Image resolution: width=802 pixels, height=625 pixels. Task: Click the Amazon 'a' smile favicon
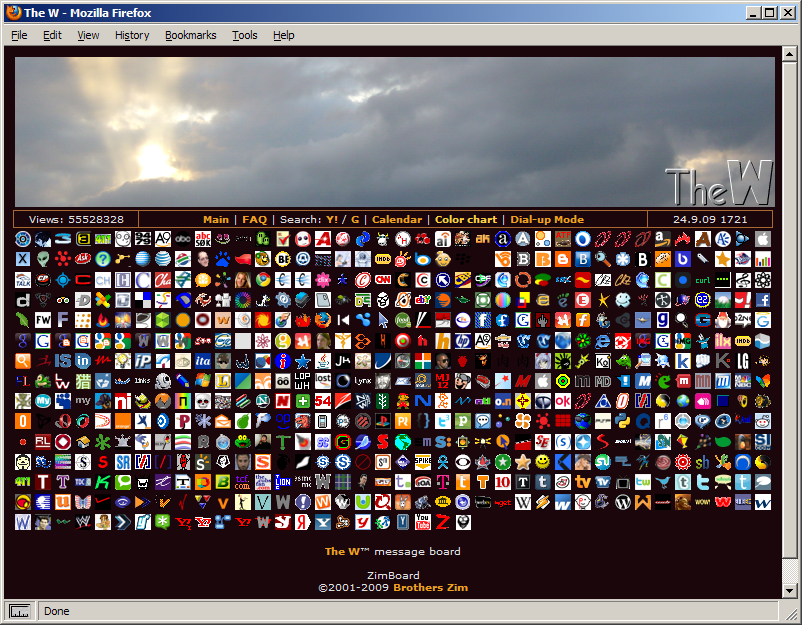point(663,238)
